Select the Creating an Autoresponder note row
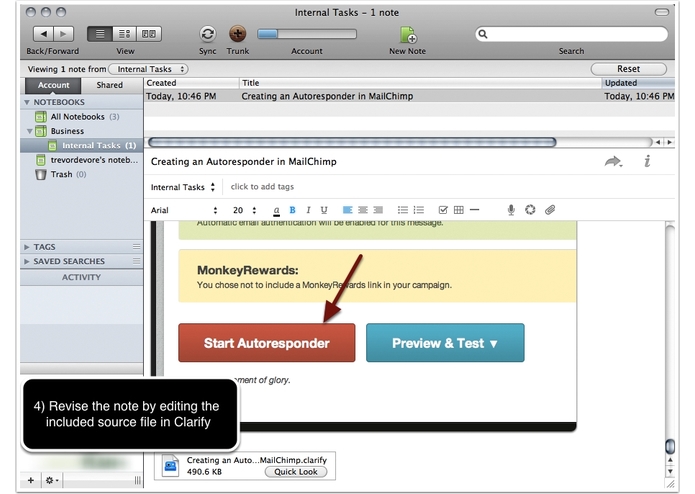The image size is (695, 494). pos(410,97)
